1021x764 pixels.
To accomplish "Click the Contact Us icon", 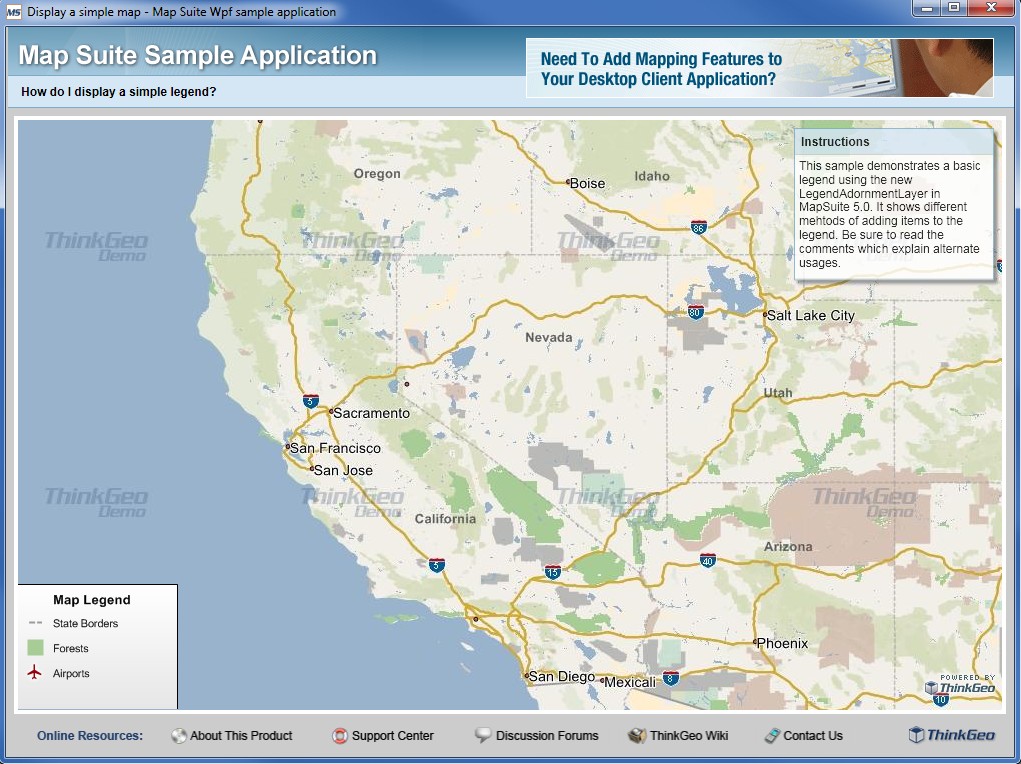I will (771, 736).
